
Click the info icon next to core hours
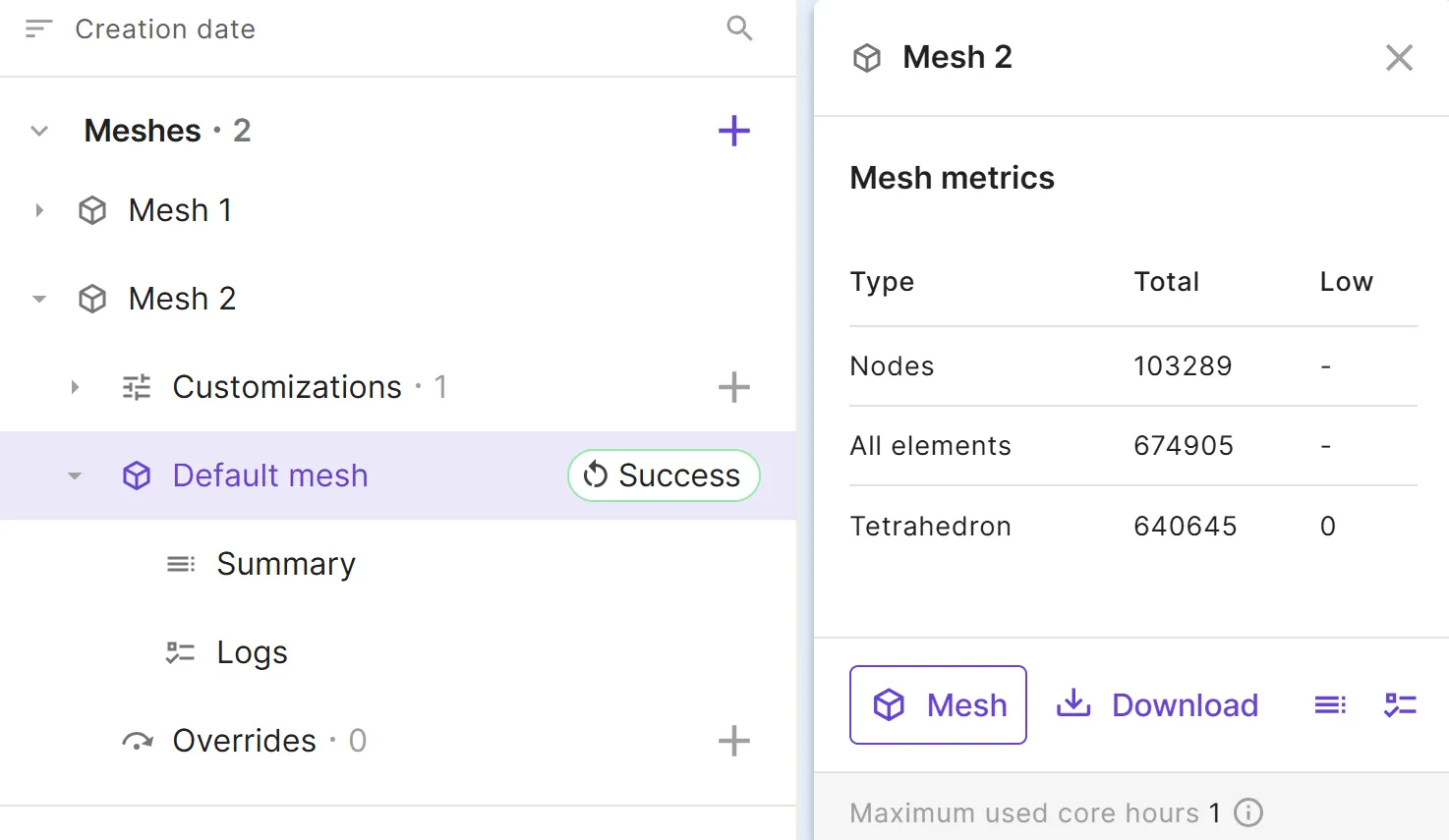click(x=1247, y=812)
